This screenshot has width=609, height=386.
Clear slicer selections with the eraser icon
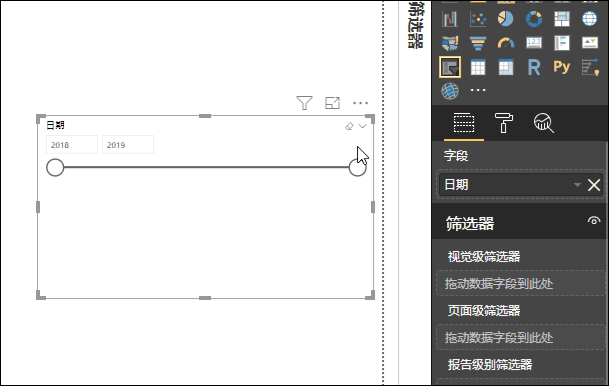(349, 126)
